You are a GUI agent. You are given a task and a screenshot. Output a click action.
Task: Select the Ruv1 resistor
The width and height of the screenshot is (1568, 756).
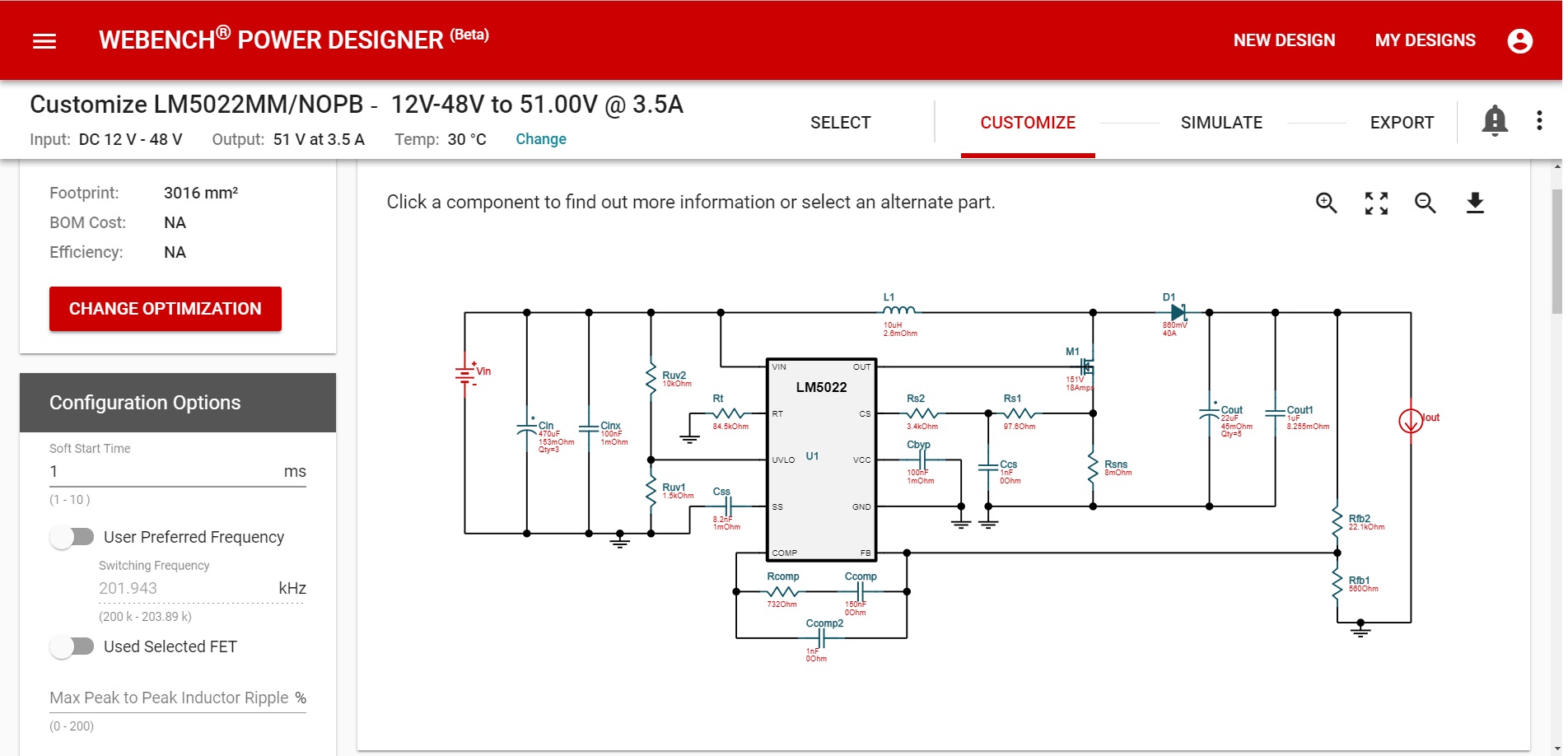[651, 491]
